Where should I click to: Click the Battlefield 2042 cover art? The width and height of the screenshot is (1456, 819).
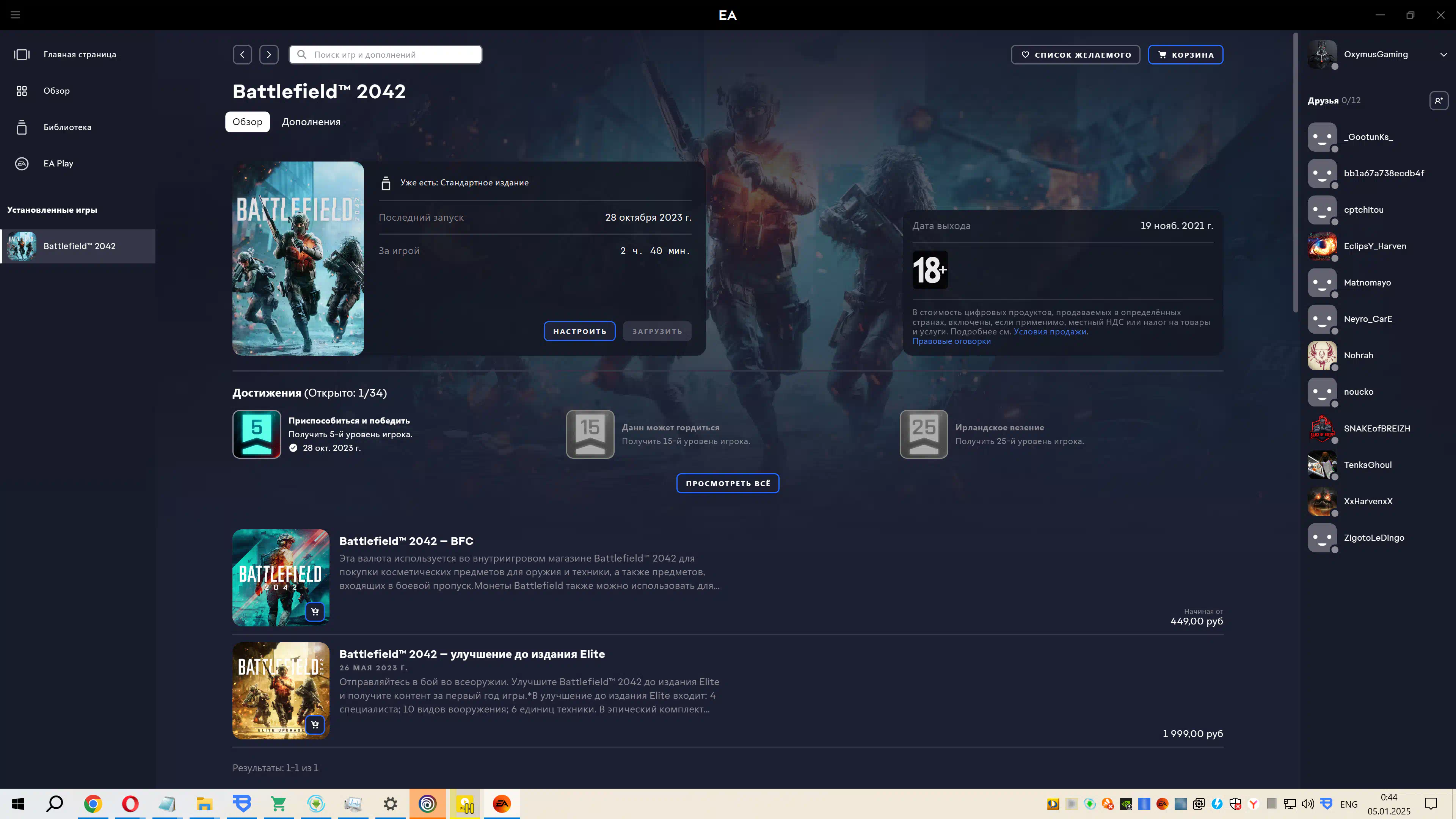[298, 258]
